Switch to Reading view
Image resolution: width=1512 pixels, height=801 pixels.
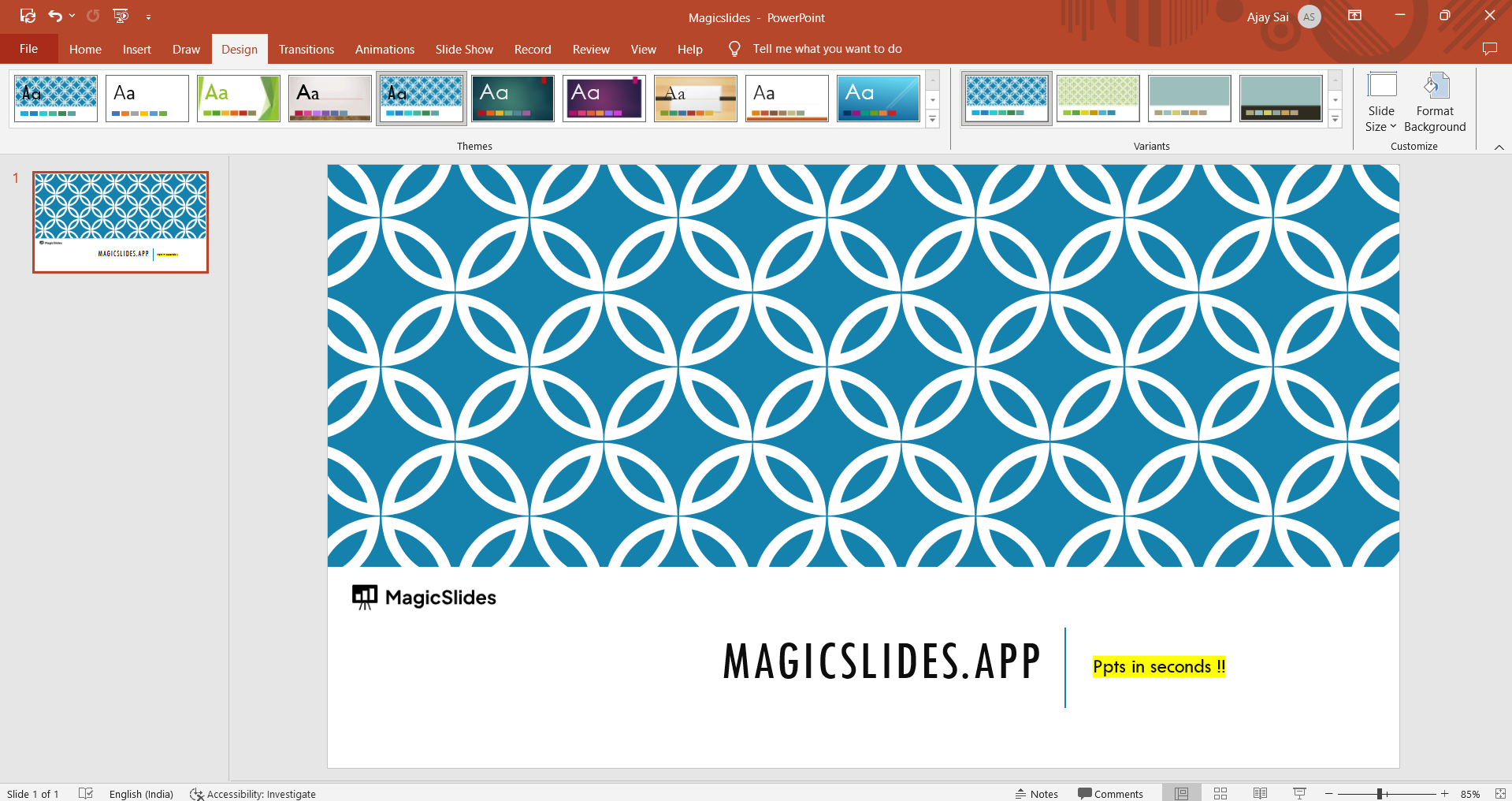pos(1260,793)
